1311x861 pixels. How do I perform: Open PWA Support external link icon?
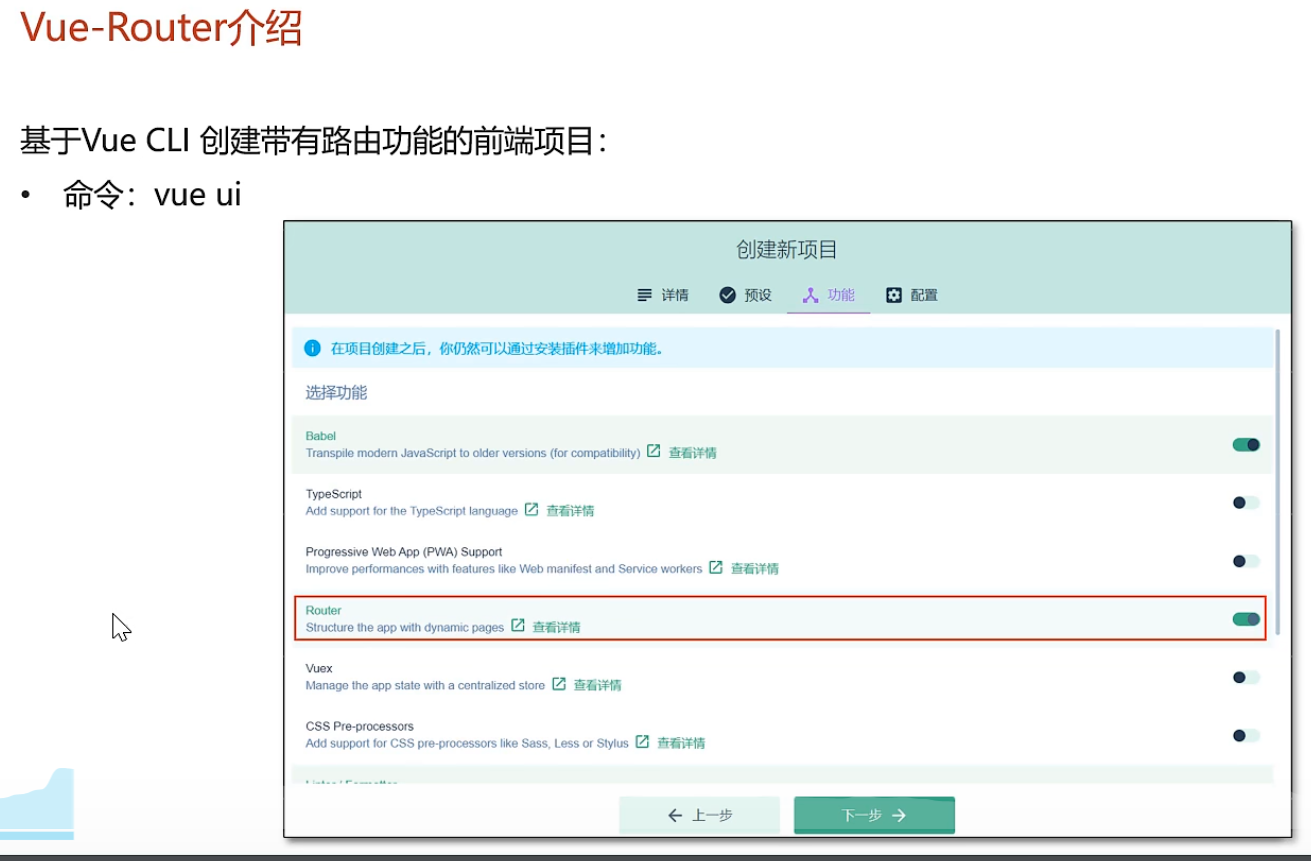pos(716,567)
